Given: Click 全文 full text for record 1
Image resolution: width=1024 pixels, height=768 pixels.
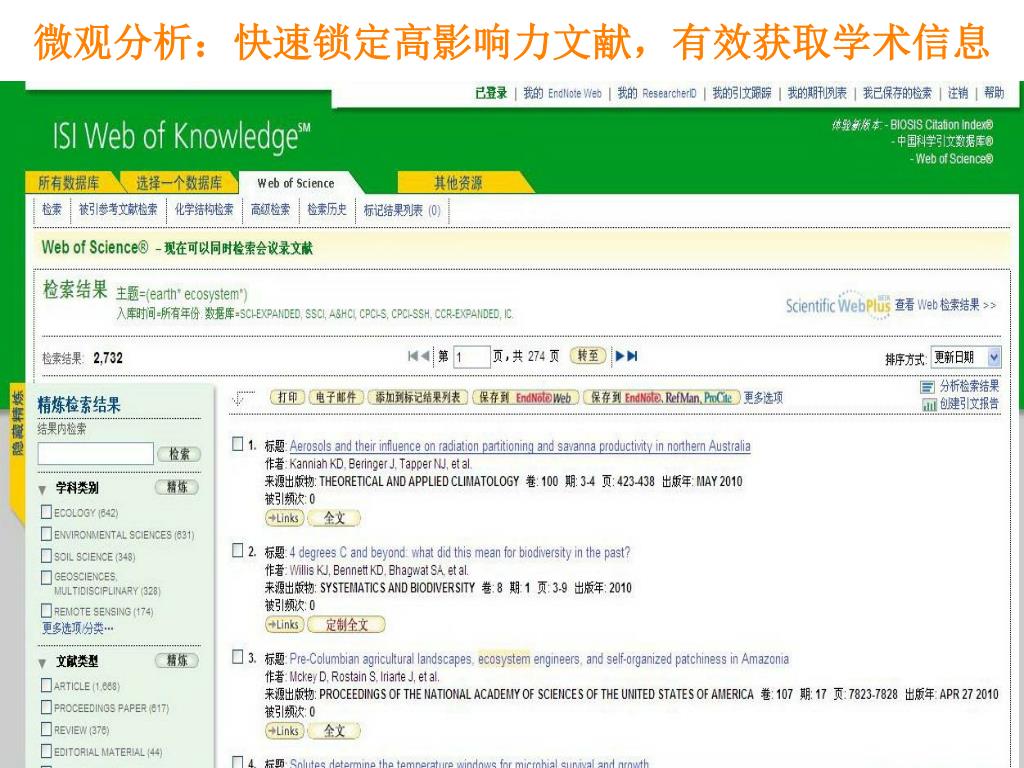Looking at the screenshot, I should click(334, 518).
